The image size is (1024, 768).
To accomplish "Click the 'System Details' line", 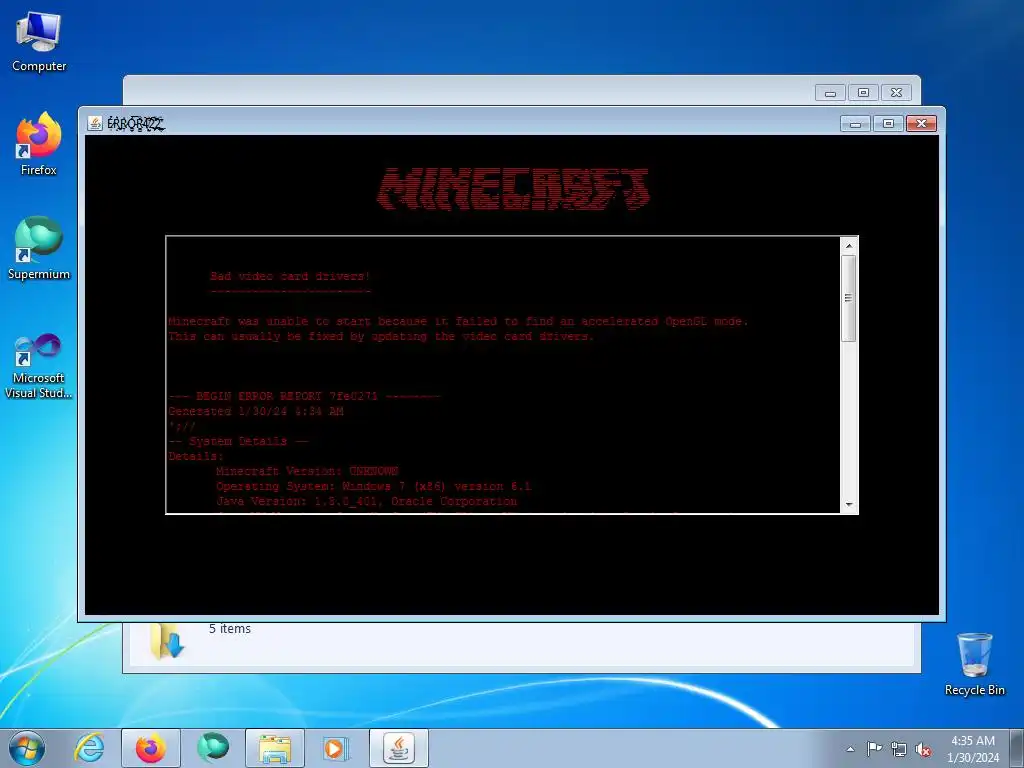I will tap(238, 441).
